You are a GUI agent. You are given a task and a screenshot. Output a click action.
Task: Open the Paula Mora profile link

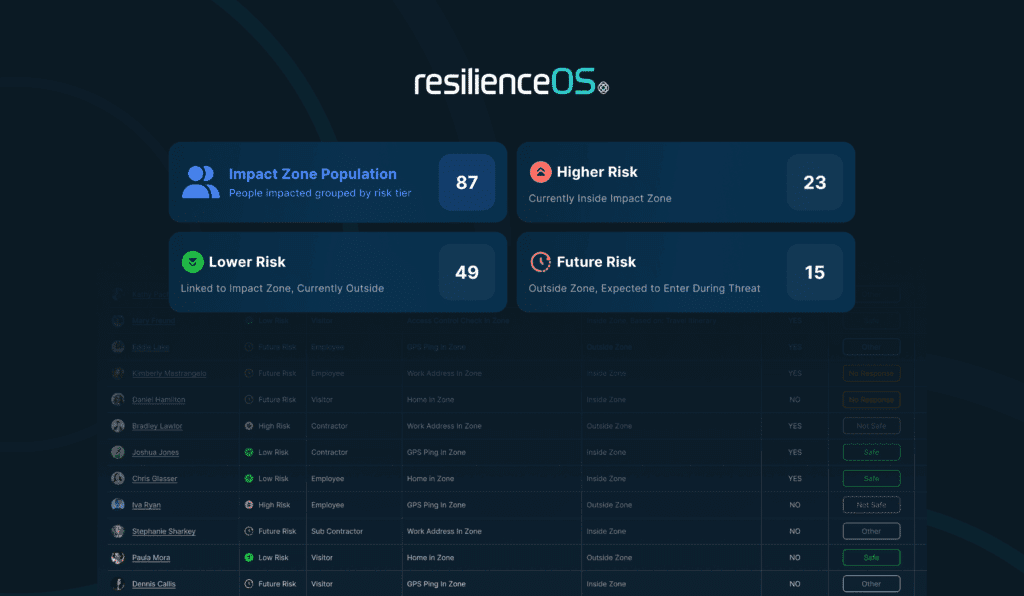[151, 557]
